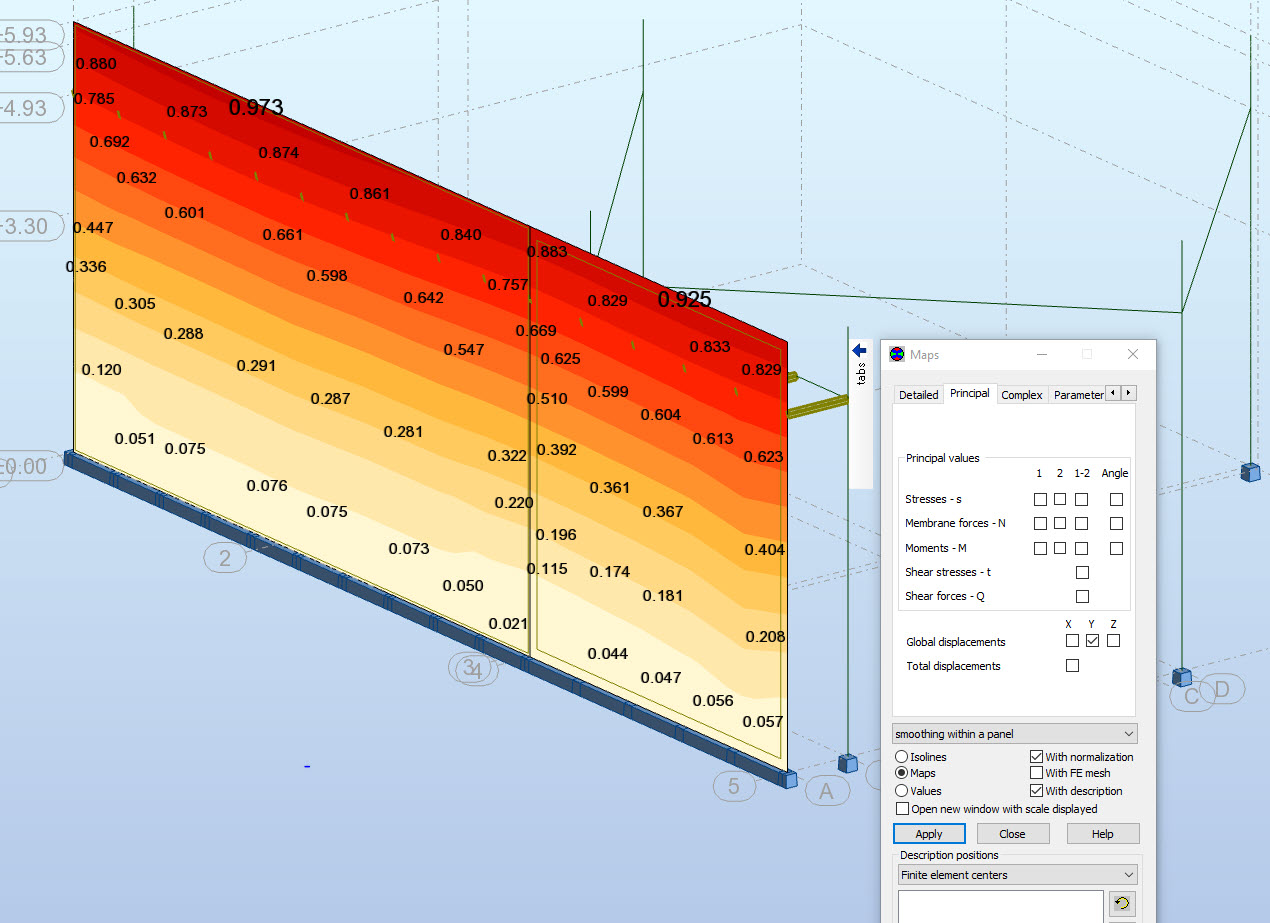Click the Apply button
This screenshot has height=923, width=1270.
[928, 833]
